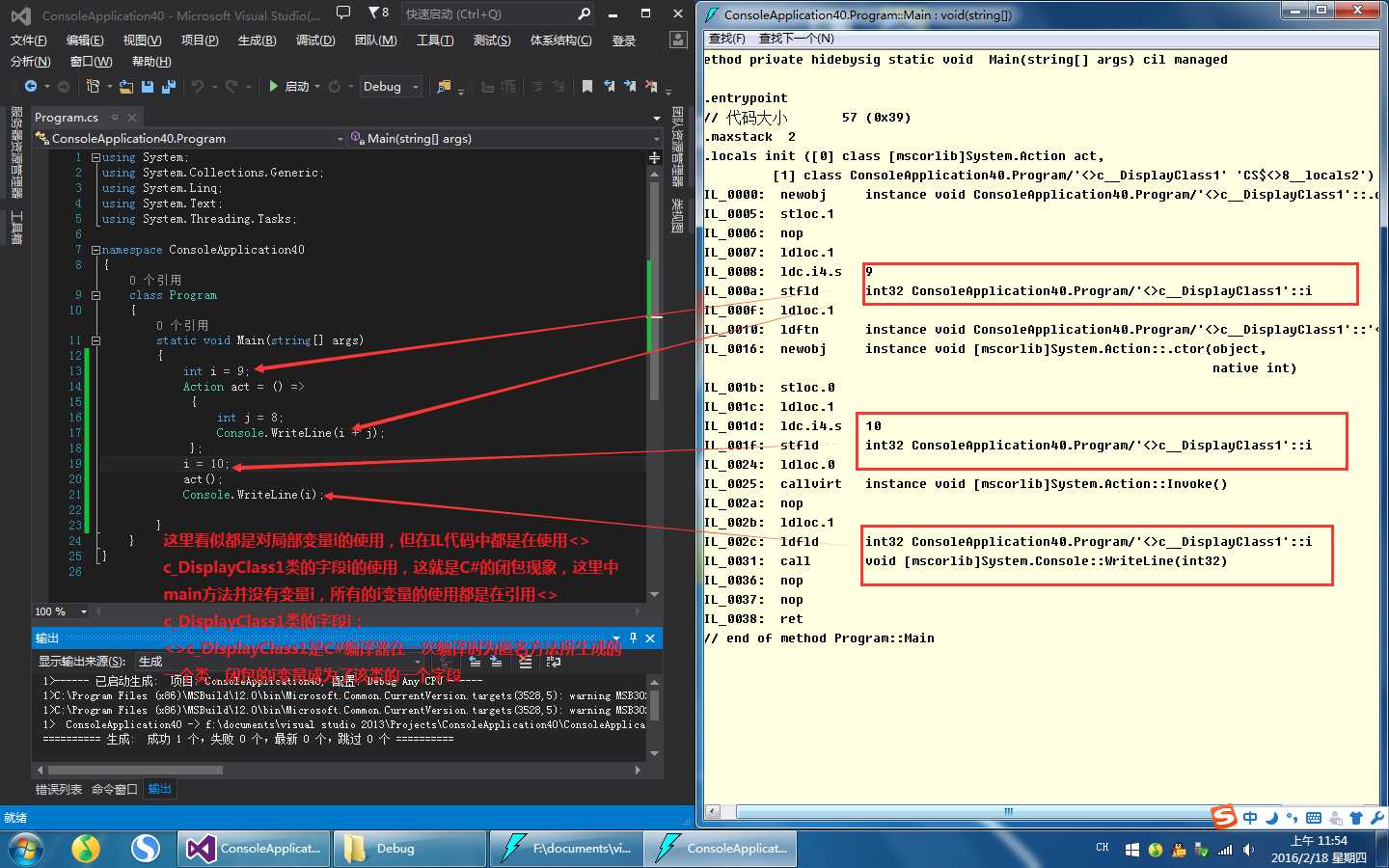Open the 视图(V) menu

tap(142, 41)
